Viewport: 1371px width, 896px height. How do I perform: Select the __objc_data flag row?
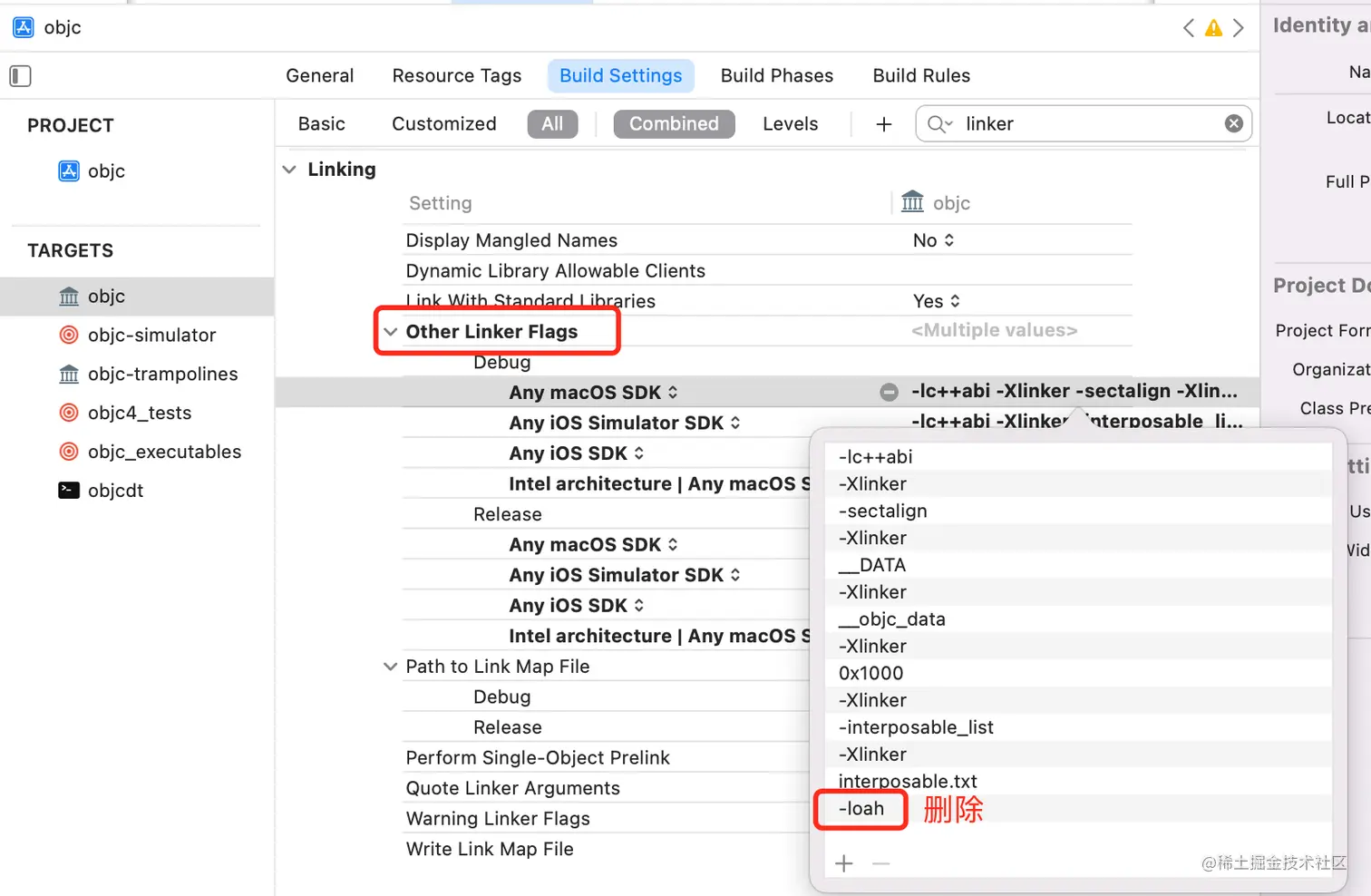point(1079,619)
